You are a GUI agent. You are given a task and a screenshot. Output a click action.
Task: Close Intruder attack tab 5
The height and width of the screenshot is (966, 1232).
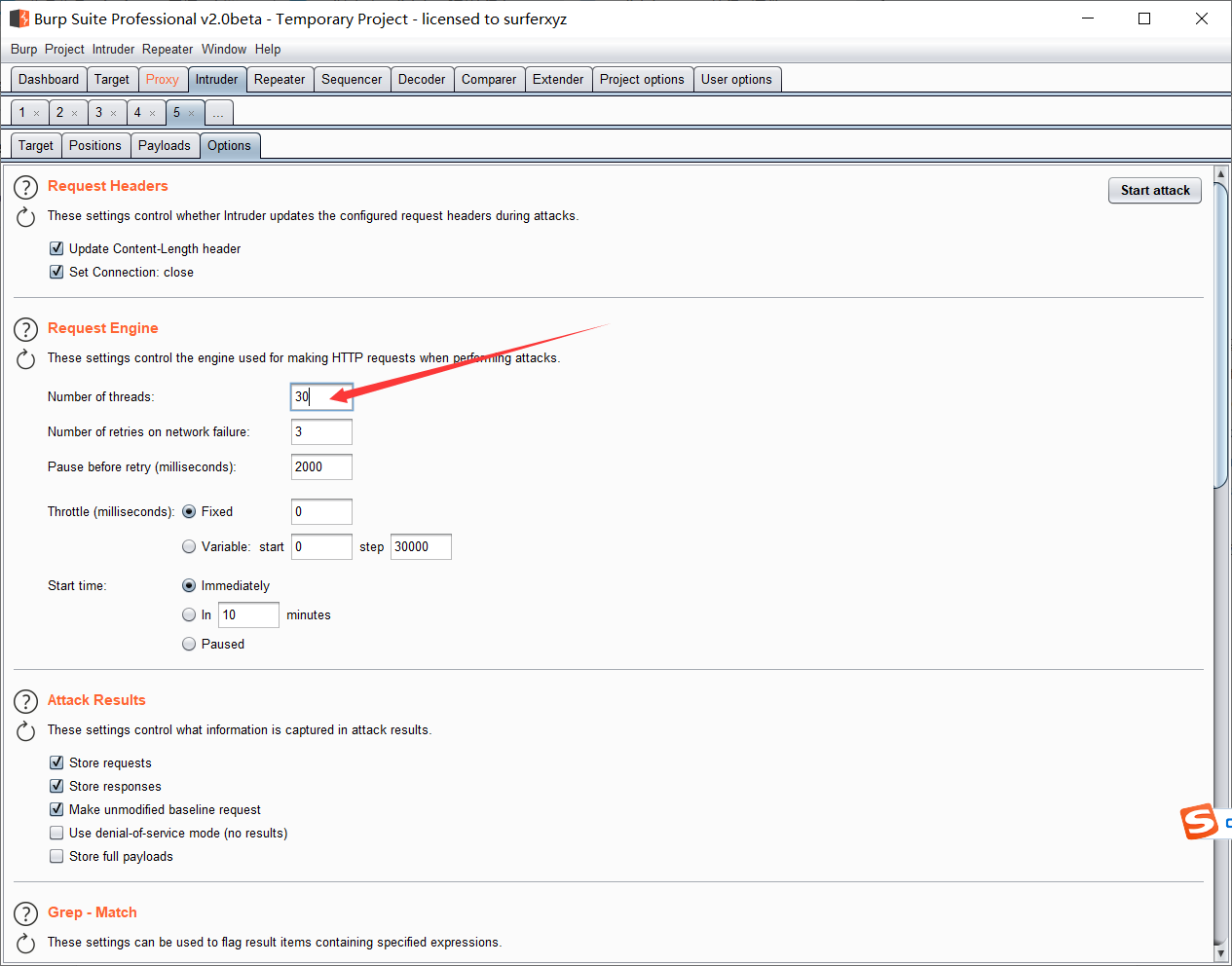191,113
